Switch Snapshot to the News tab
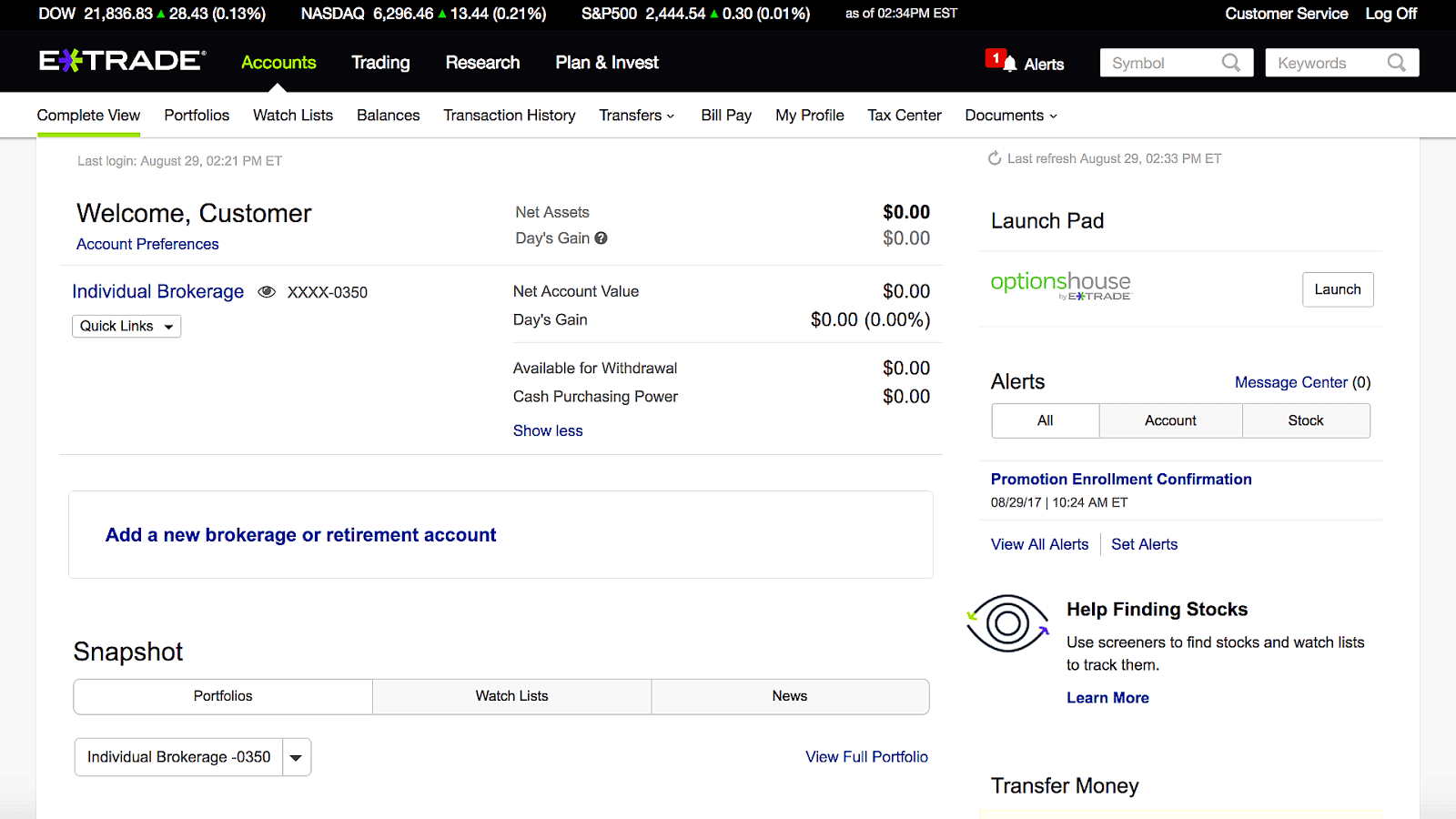 pos(788,696)
